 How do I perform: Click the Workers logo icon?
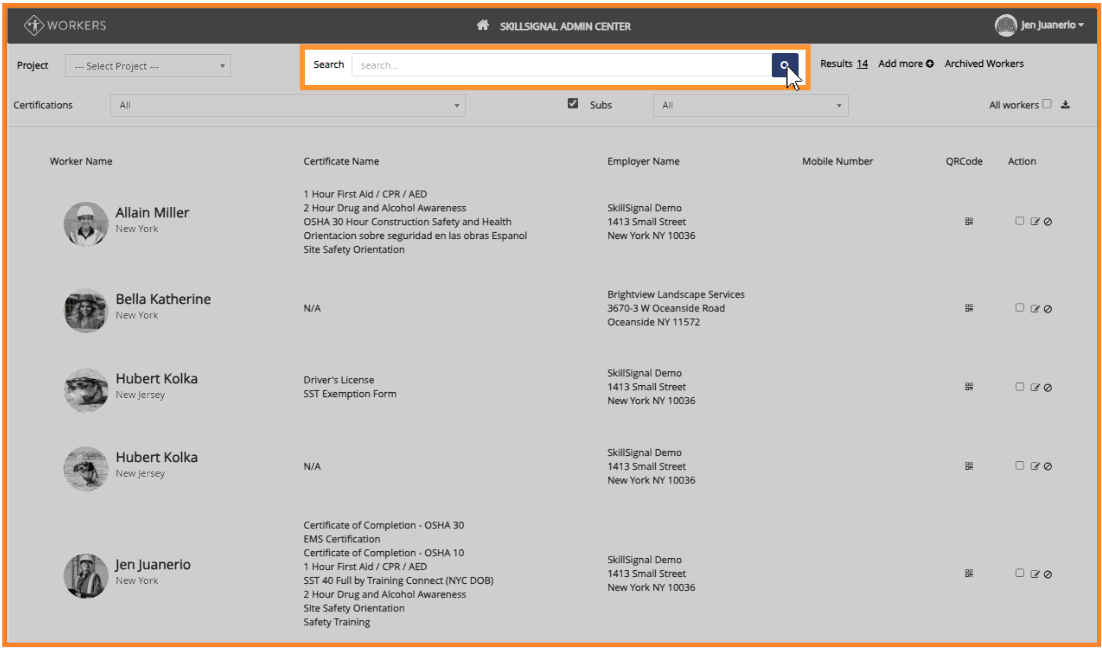pos(34,25)
